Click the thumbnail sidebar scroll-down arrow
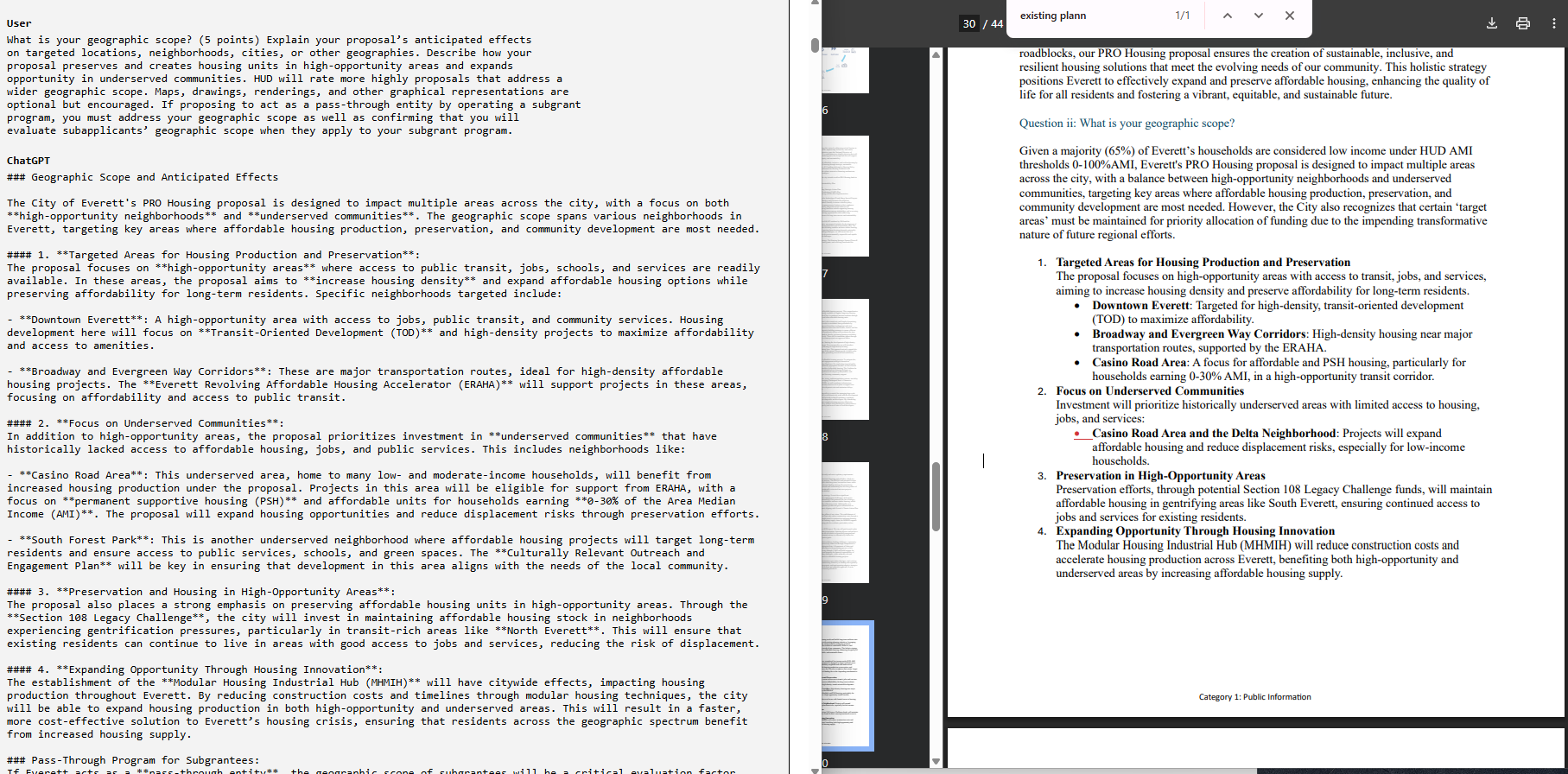 pyautogui.click(x=936, y=761)
